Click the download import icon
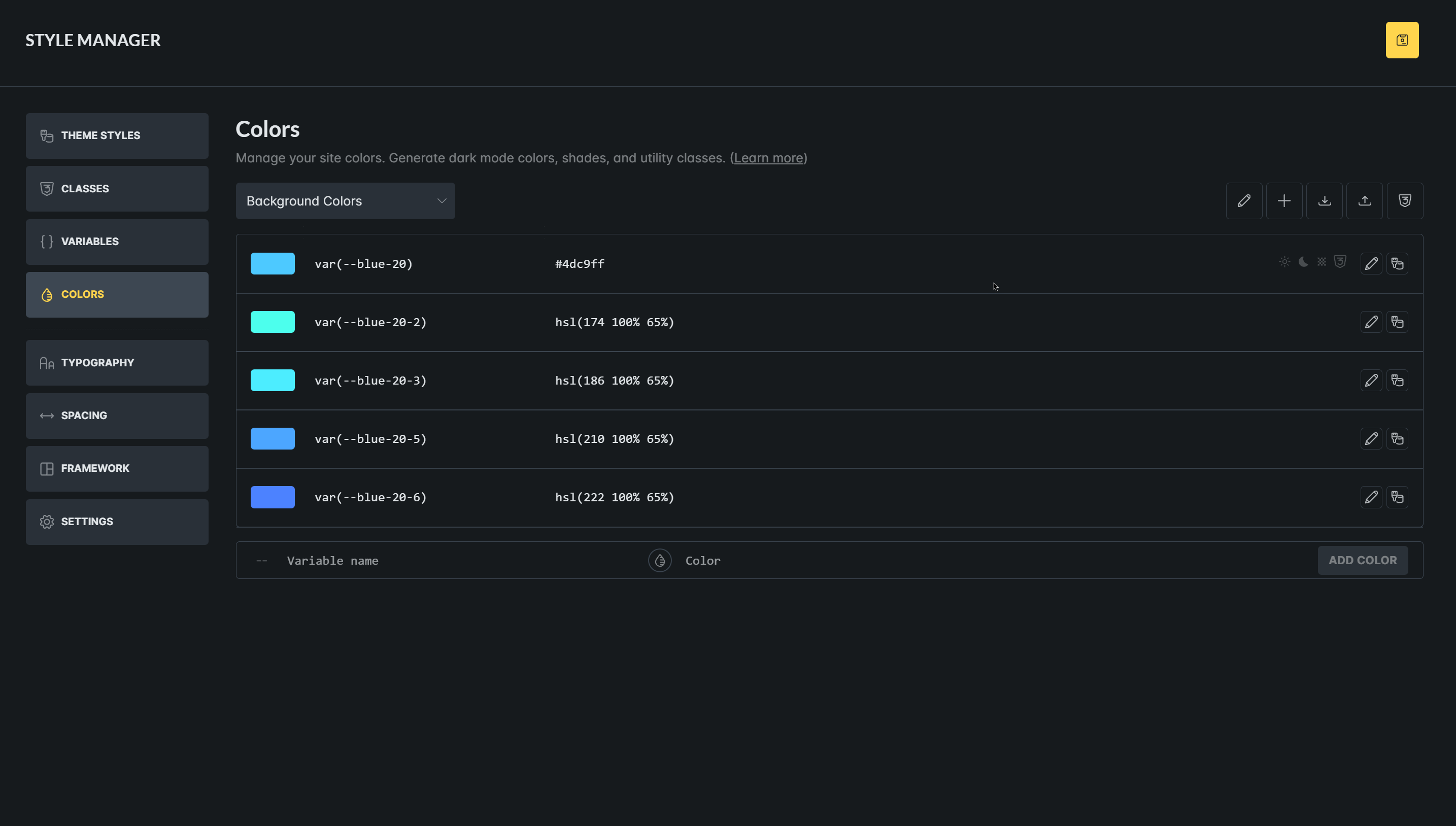This screenshot has height=826, width=1456. pos(1325,201)
